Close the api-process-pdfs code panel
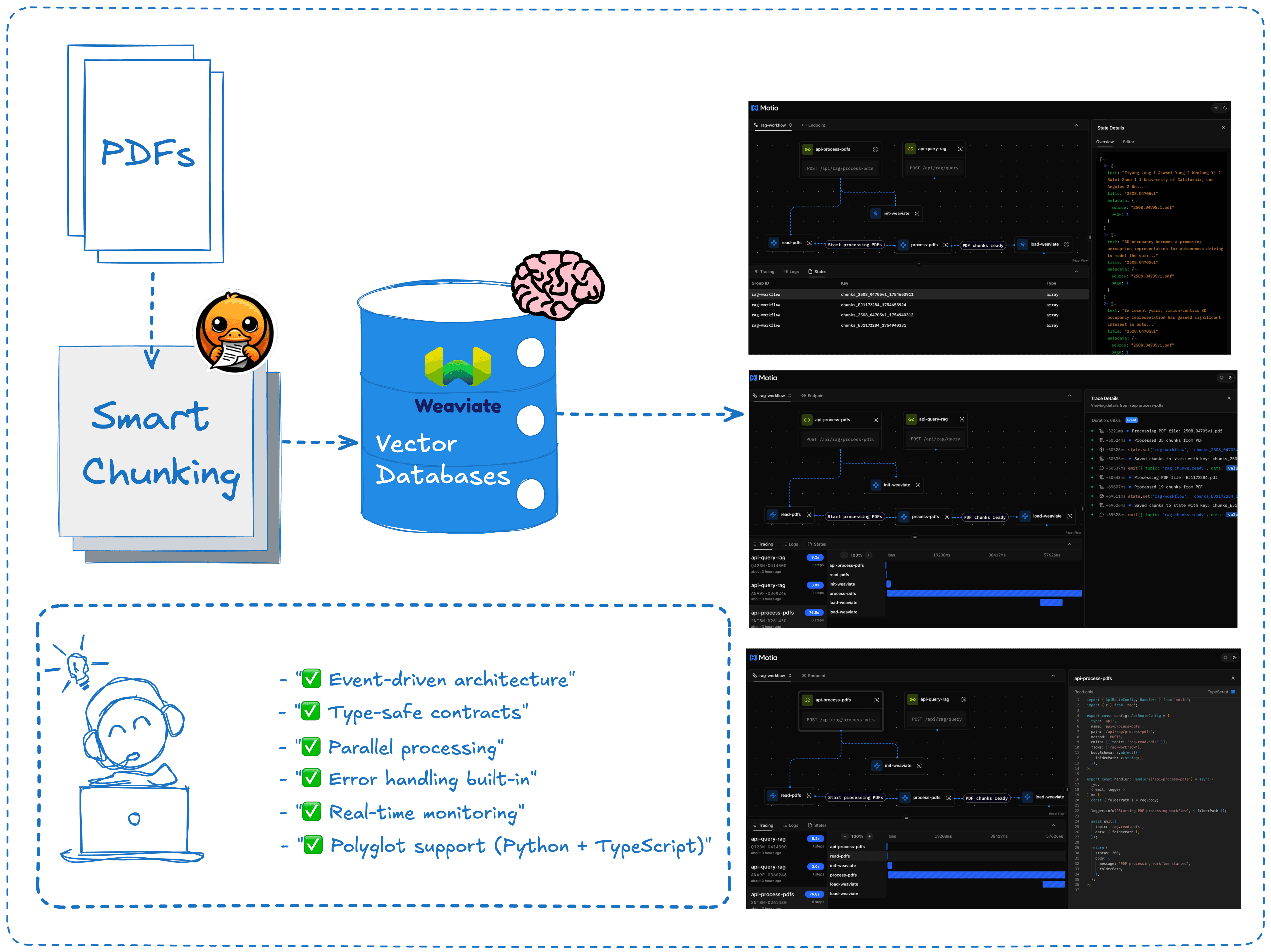 tap(1233, 679)
